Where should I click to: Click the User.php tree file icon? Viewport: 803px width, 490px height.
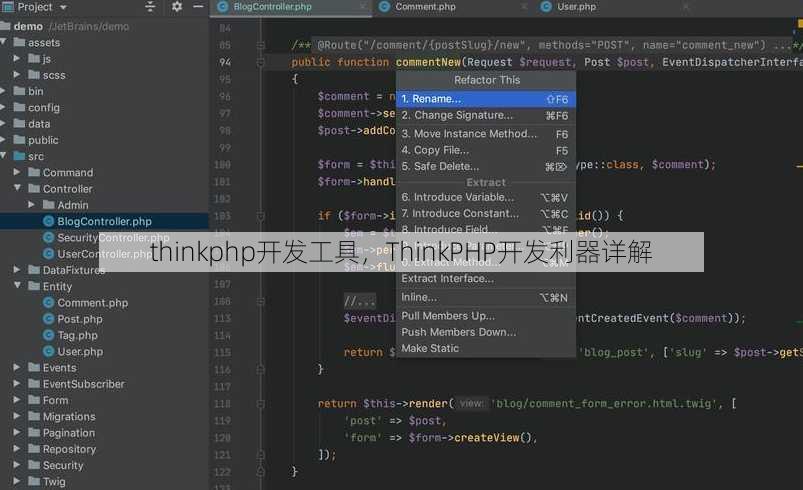49,351
